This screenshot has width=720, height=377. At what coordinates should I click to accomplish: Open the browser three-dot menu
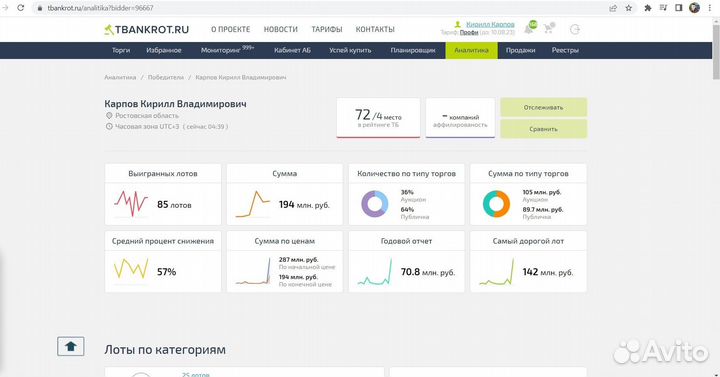click(710, 8)
